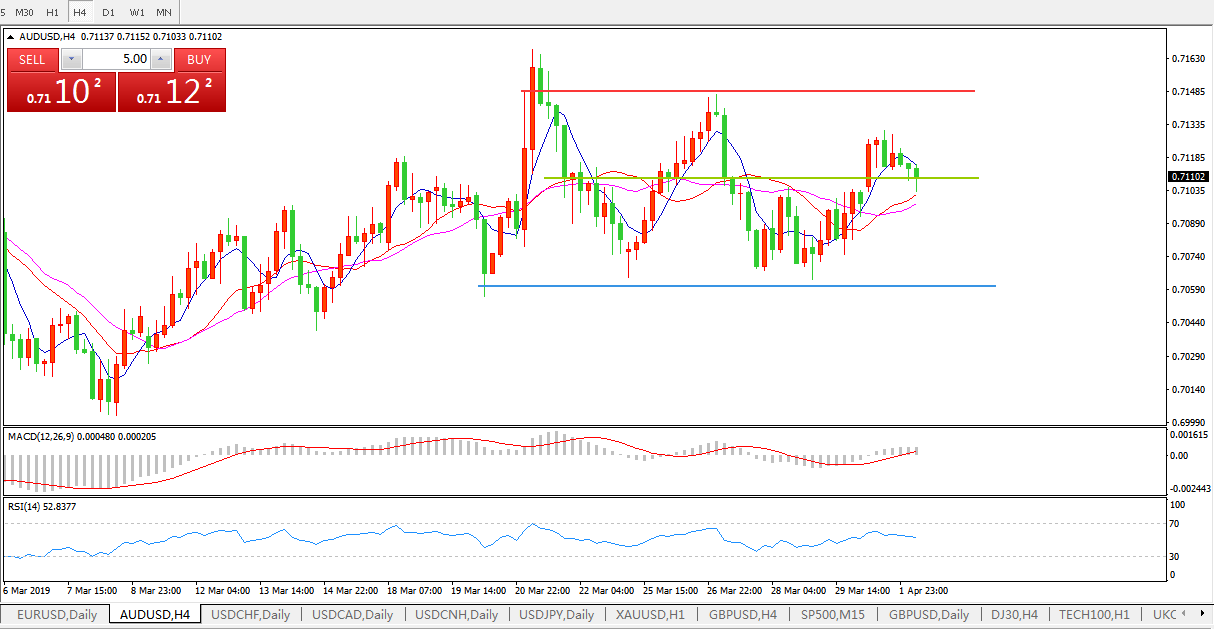The height and width of the screenshot is (629, 1214).
Task: Increase trade volume with up arrow
Action: (161, 60)
